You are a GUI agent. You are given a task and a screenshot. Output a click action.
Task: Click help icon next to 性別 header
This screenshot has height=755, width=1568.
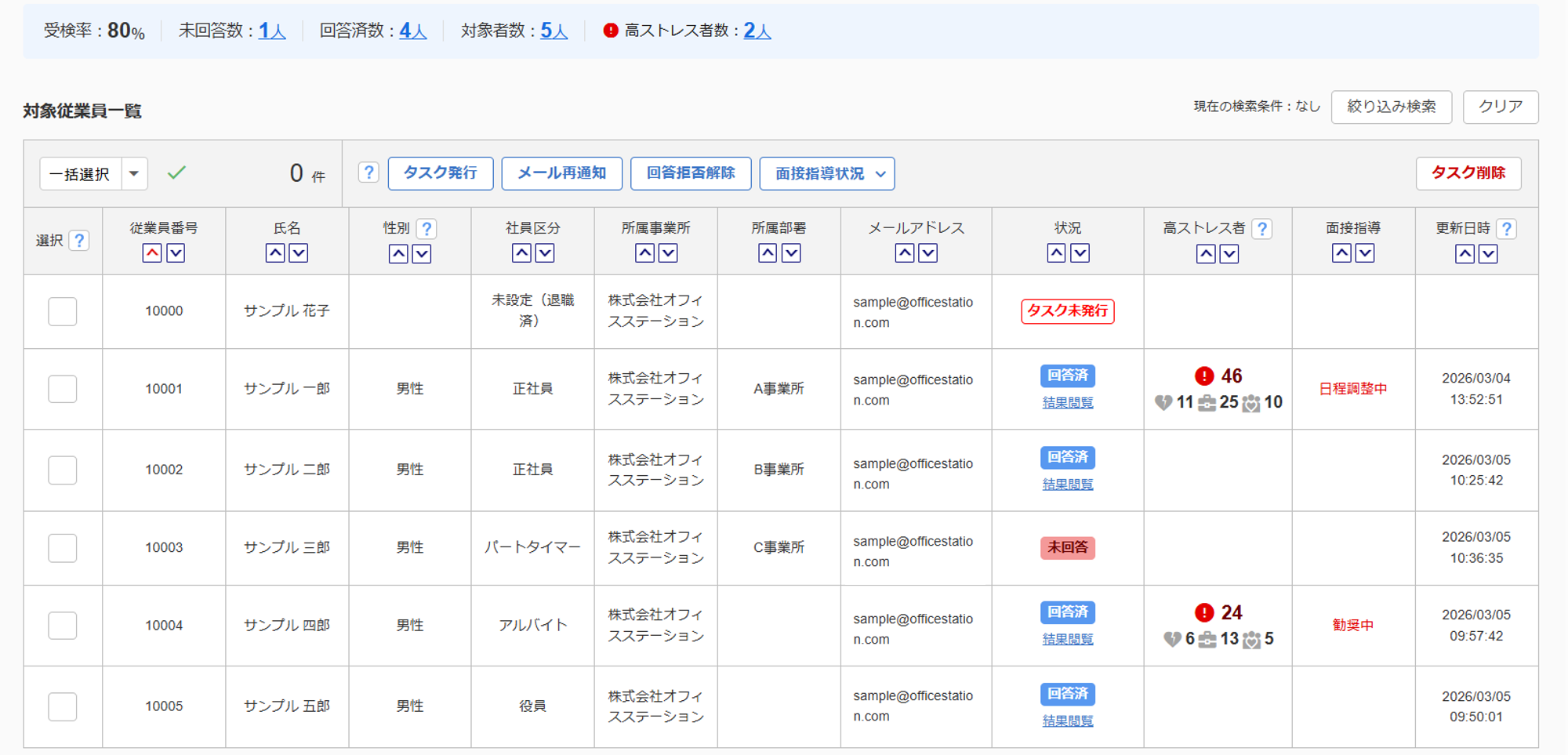click(x=426, y=229)
